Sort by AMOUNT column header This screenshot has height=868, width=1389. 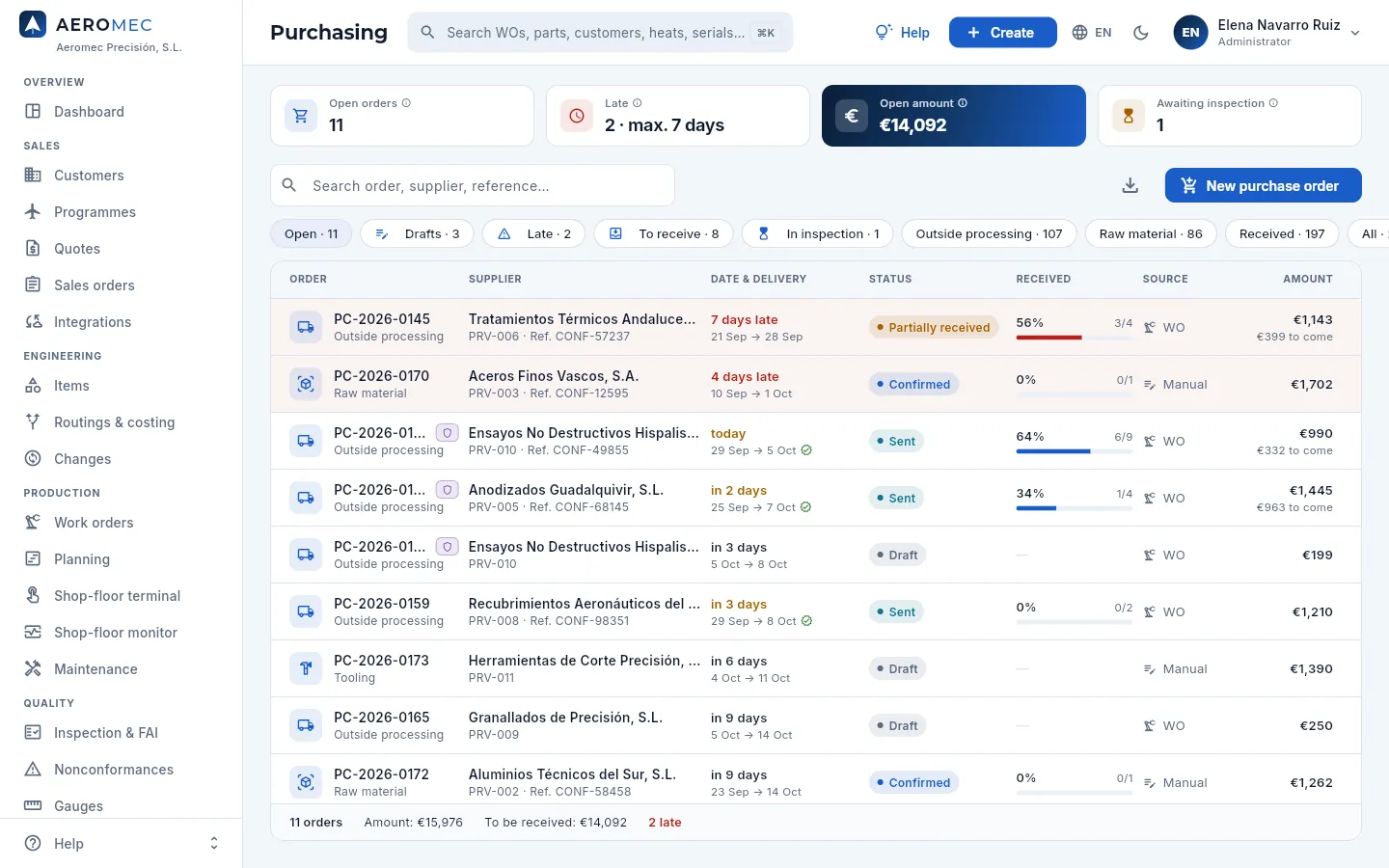click(x=1307, y=279)
